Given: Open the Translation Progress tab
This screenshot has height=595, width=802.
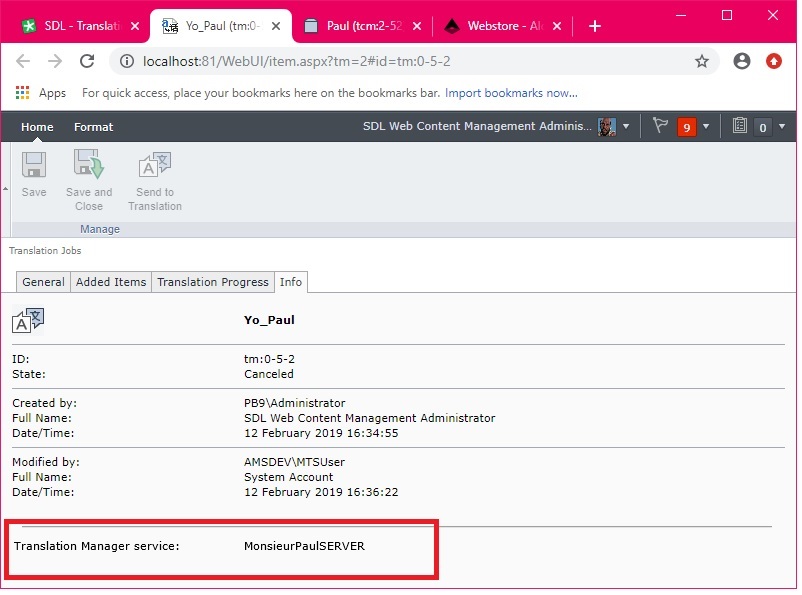Looking at the screenshot, I should click(x=213, y=282).
